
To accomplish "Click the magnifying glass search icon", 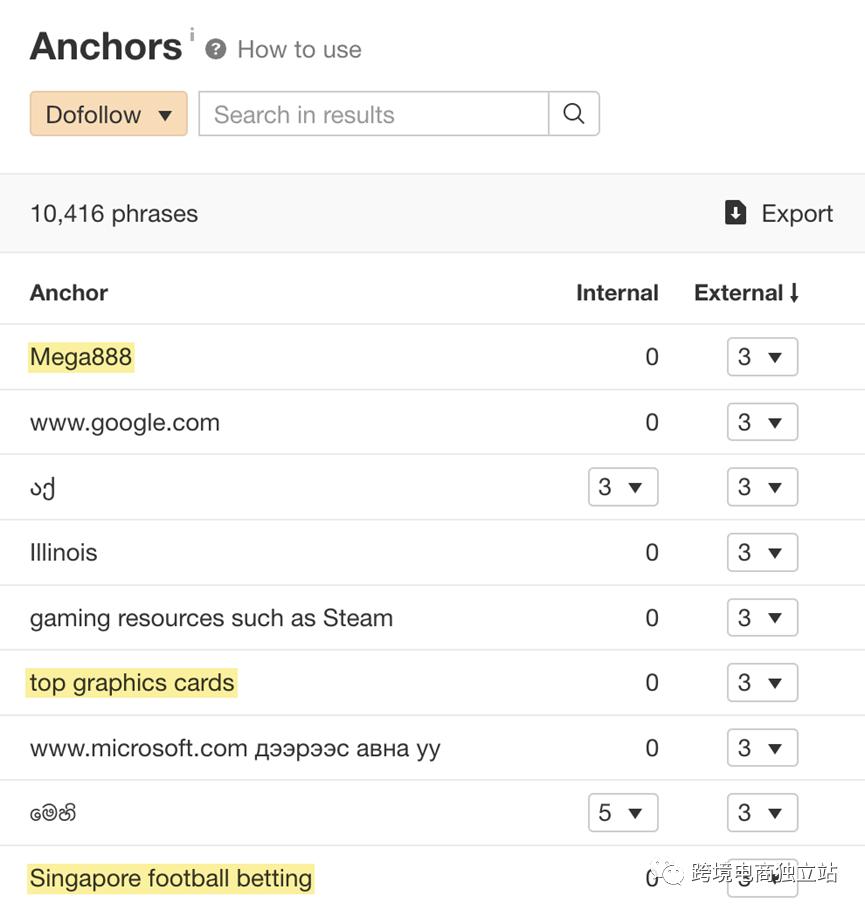I will pyautogui.click(x=574, y=114).
